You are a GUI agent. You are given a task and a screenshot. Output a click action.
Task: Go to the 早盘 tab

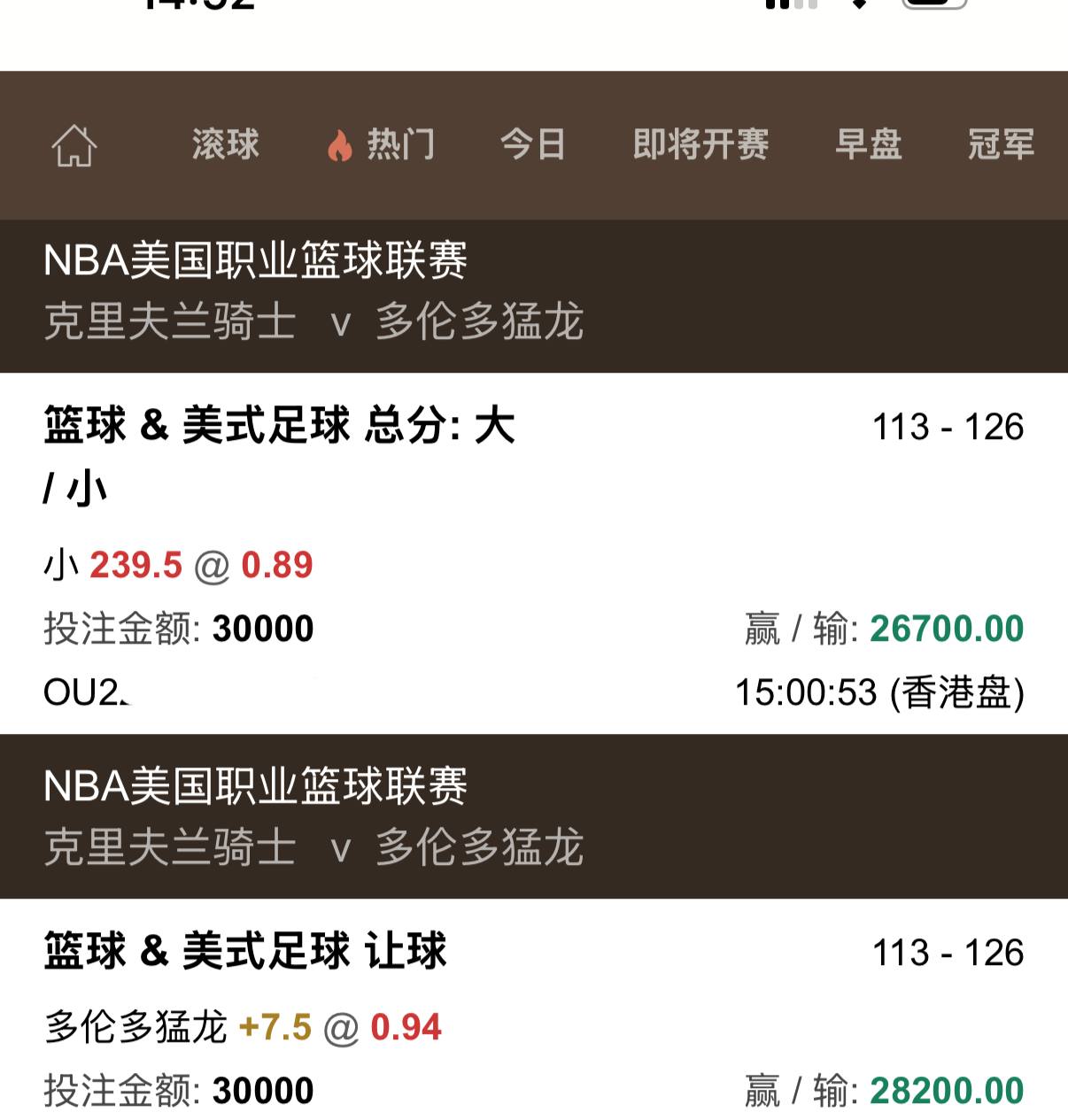coord(868,144)
